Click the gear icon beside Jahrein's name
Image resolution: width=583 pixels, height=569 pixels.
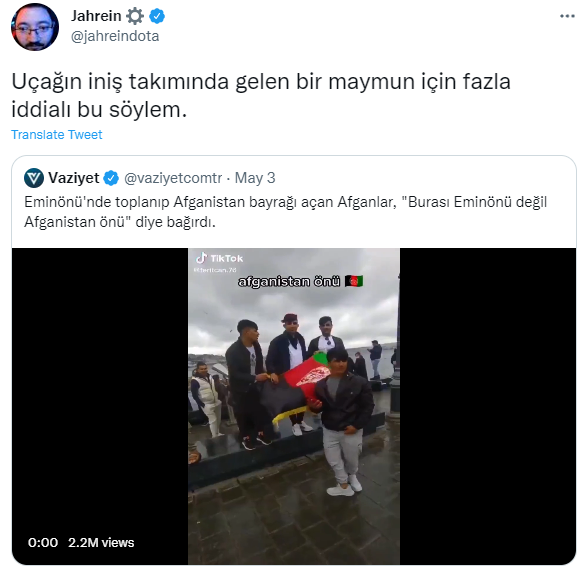point(135,16)
